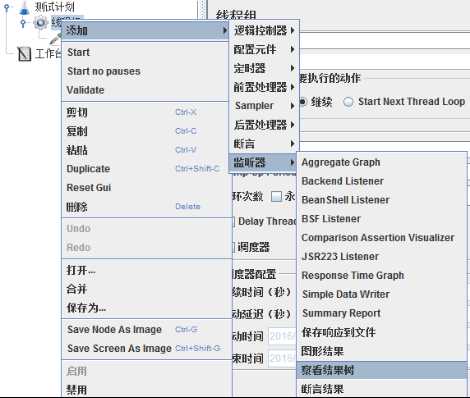Choose Start from the context menu

(145, 52)
